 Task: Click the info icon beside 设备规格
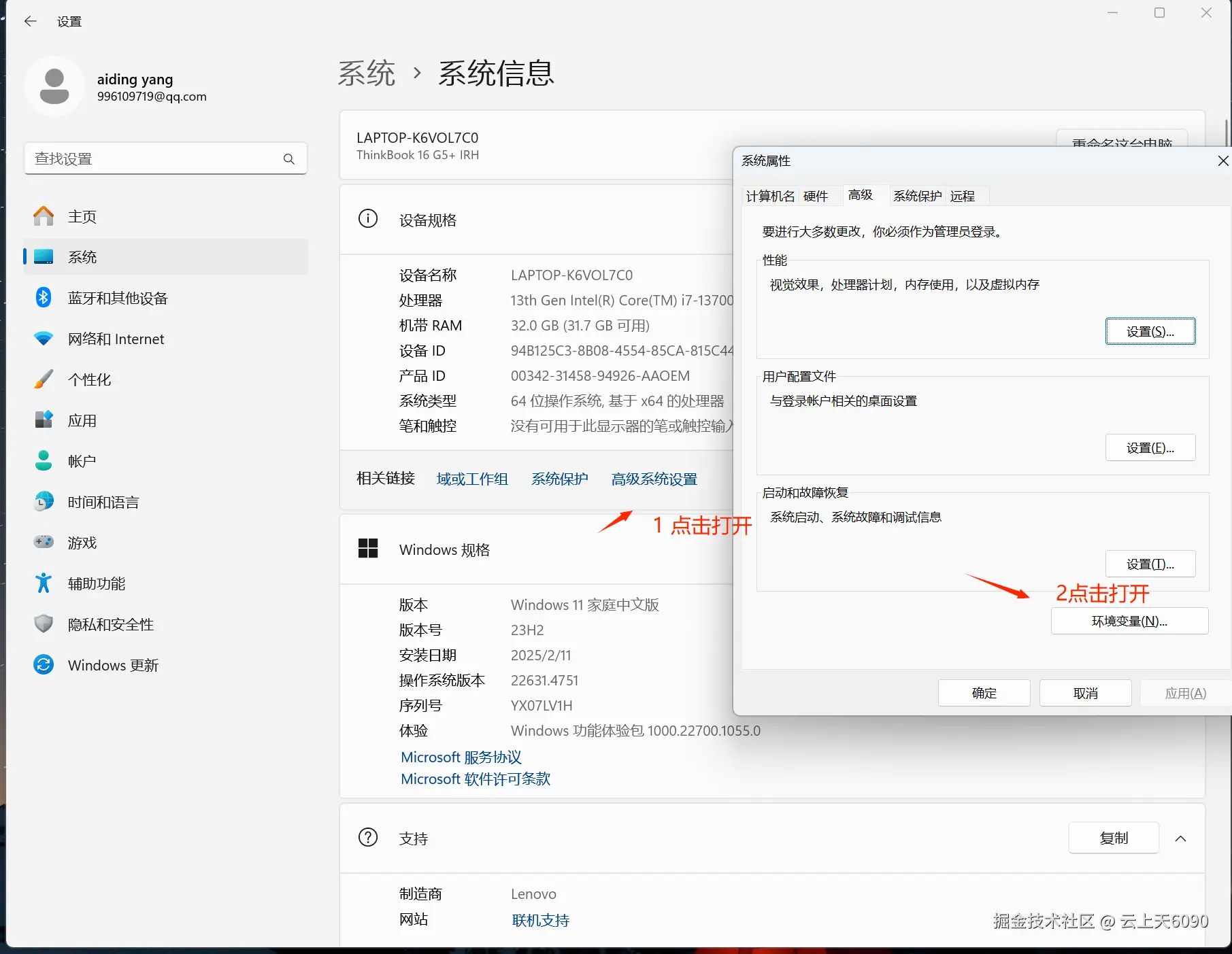(368, 219)
